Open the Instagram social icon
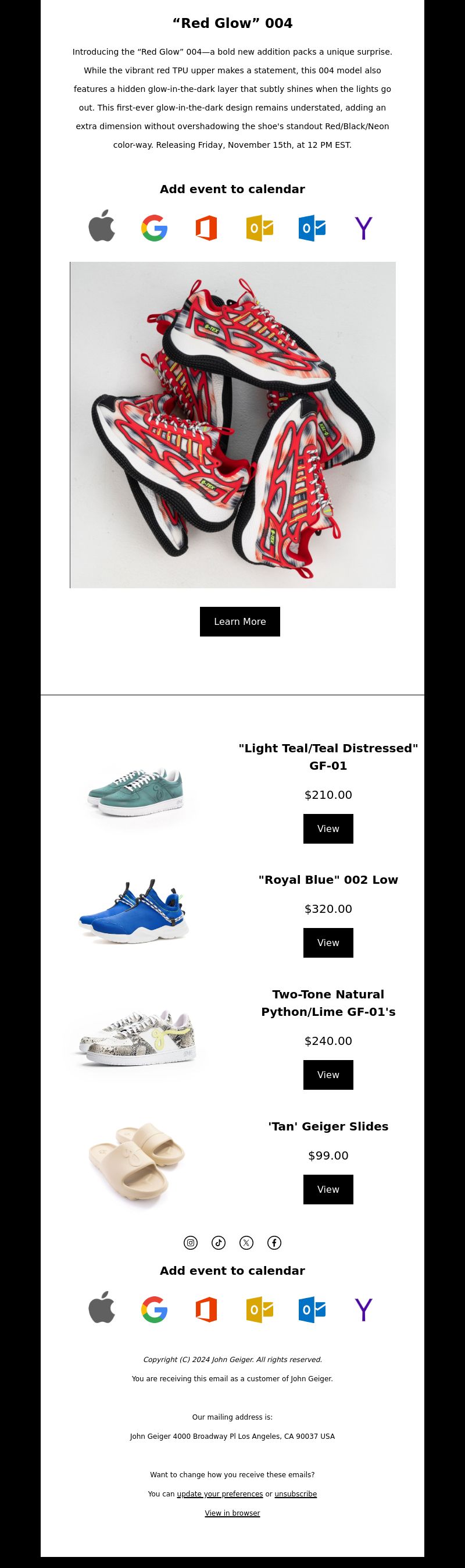Viewport: 465px width, 1568px height. (191, 1242)
